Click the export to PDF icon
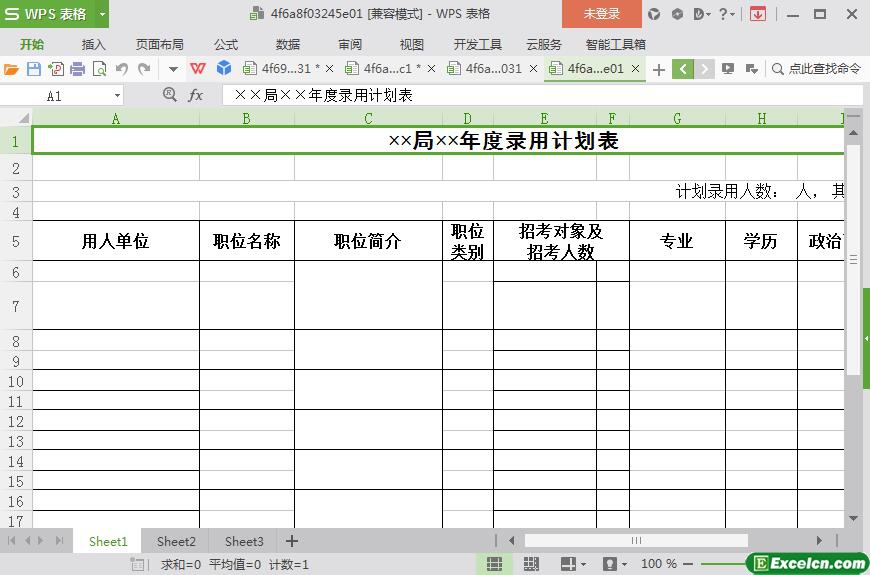870x575 pixels. pyautogui.click(x=56, y=69)
